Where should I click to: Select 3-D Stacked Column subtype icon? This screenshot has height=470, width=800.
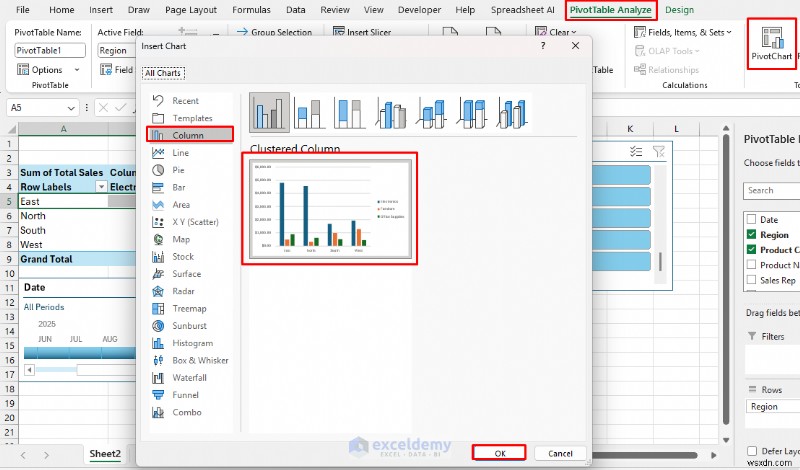click(x=432, y=113)
